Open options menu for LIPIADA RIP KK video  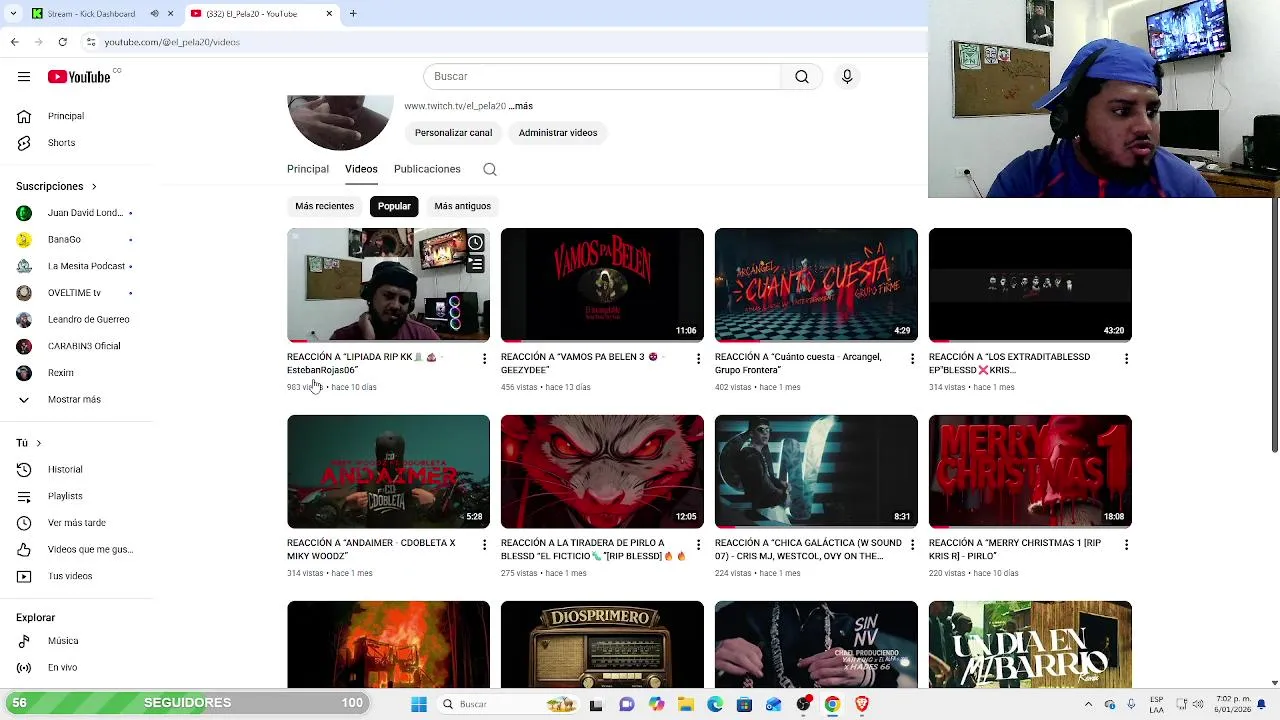tap(484, 358)
